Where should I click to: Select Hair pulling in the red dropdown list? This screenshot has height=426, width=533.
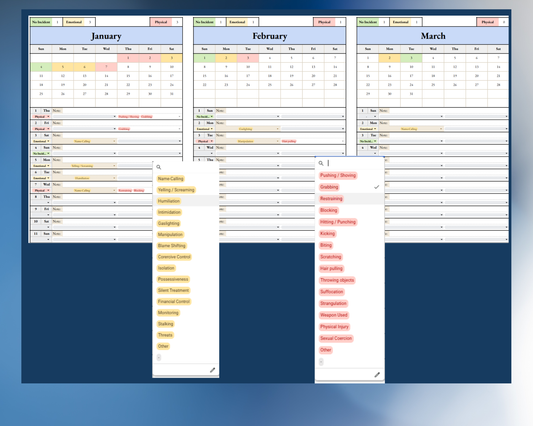tap(331, 269)
